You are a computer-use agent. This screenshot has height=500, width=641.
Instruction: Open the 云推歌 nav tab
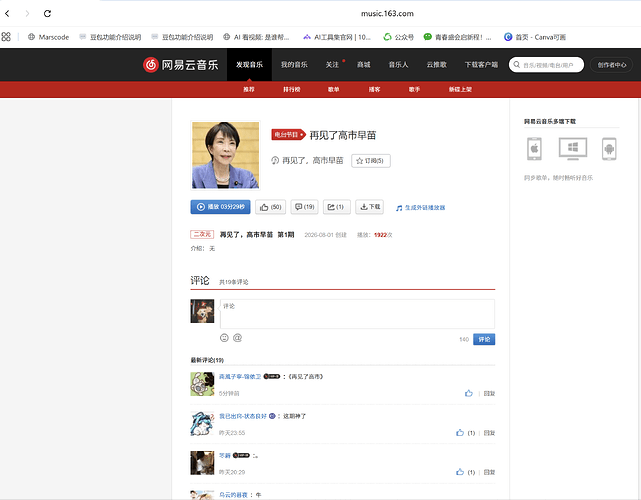click(437, 65)
